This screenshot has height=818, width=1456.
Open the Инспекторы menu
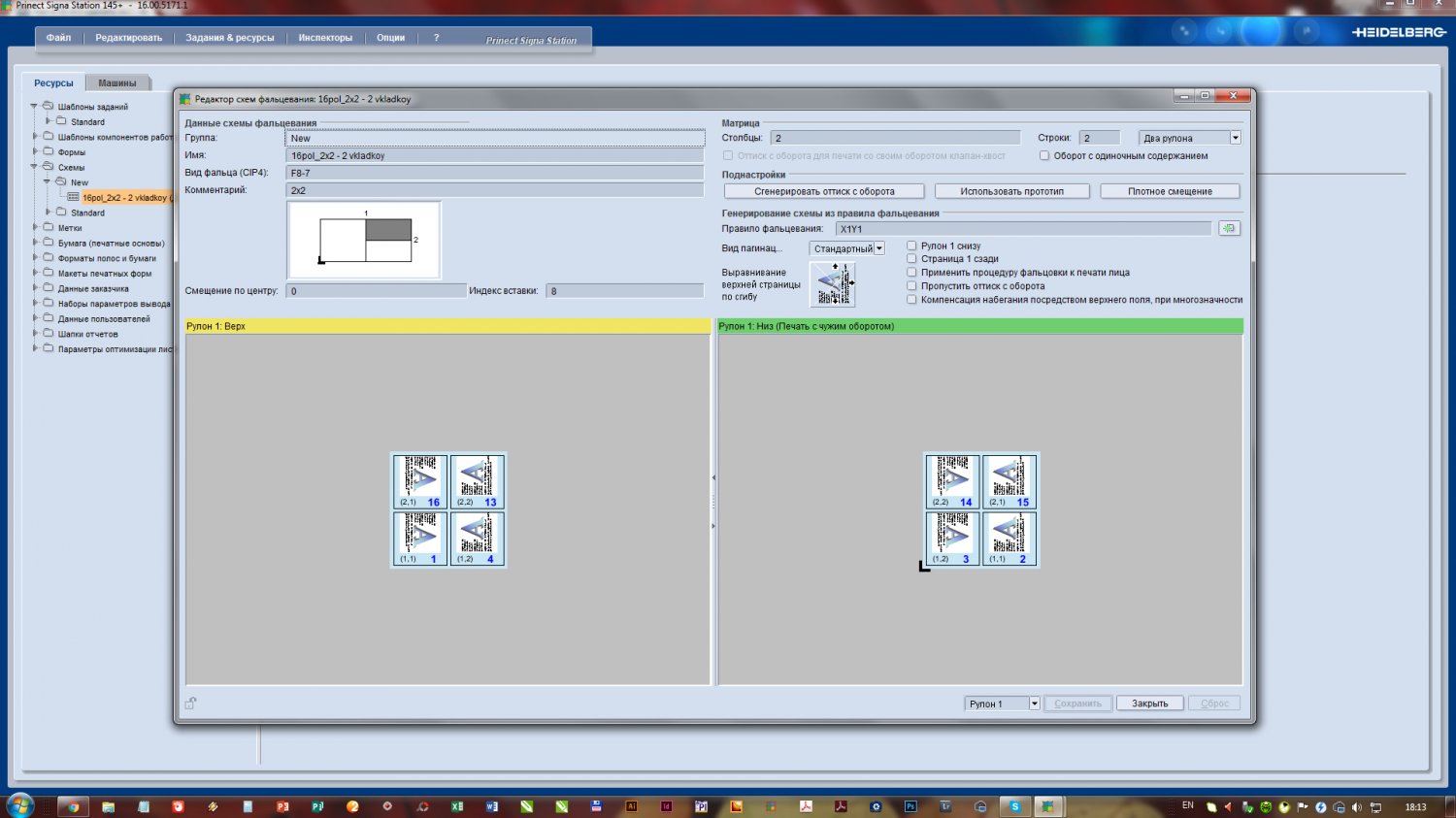tap(325, 38)
